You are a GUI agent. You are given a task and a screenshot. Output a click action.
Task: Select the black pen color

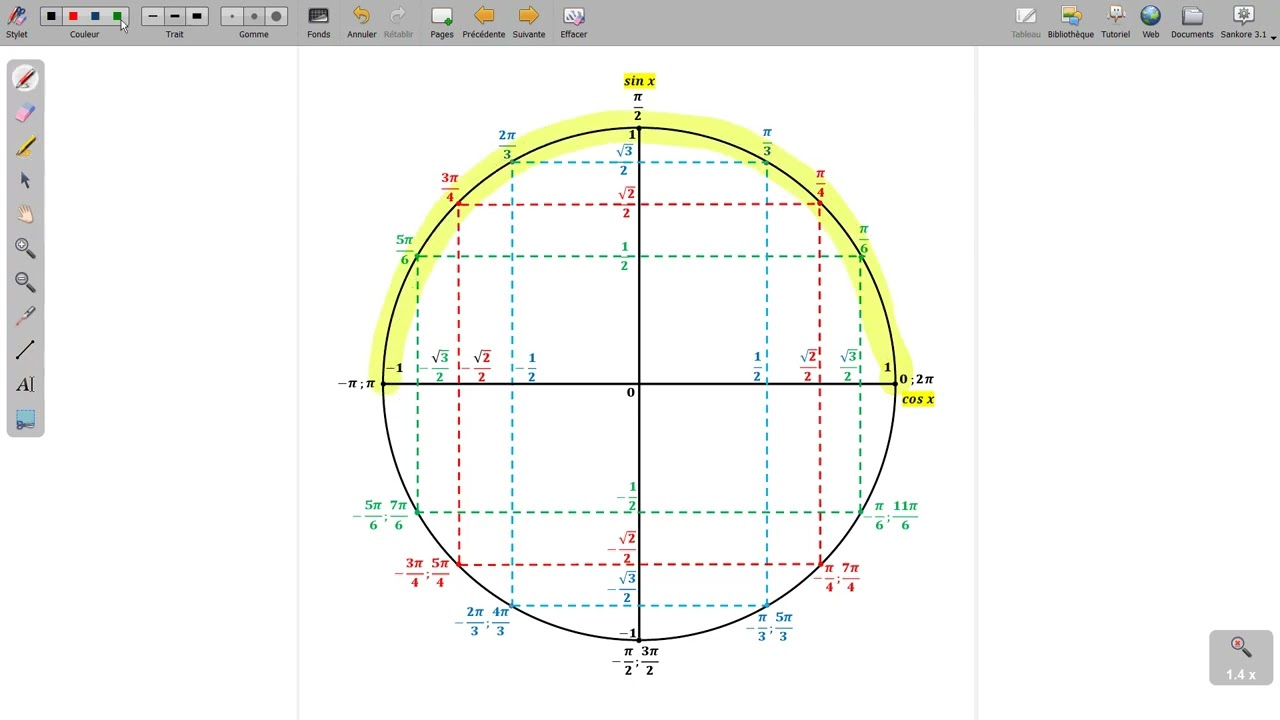click(51, 16)
